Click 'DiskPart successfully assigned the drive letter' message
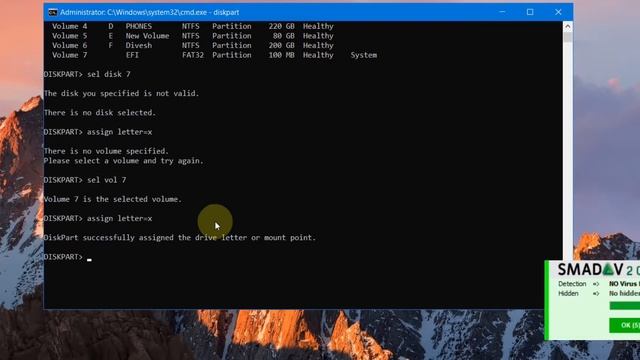The width and height of the screenshot is (640, 360). tap(180, 238)
